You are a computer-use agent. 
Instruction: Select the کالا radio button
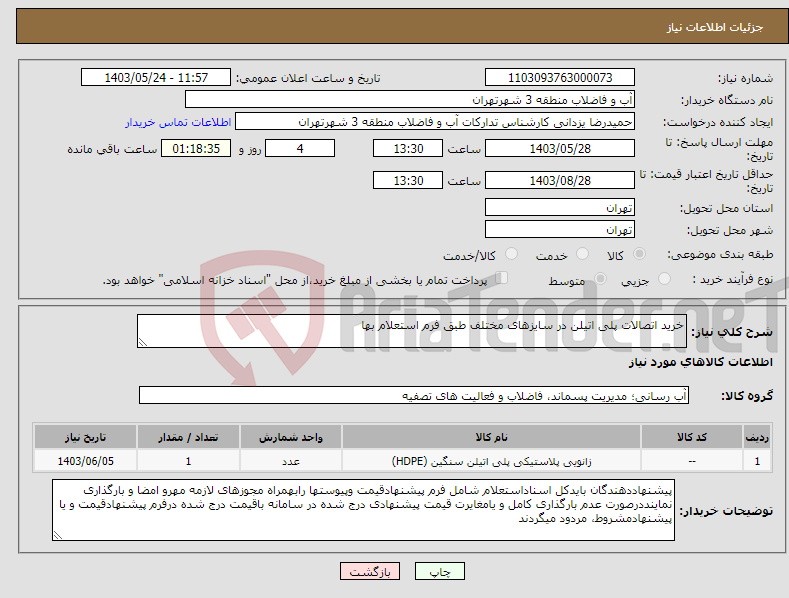pos(639,254)
